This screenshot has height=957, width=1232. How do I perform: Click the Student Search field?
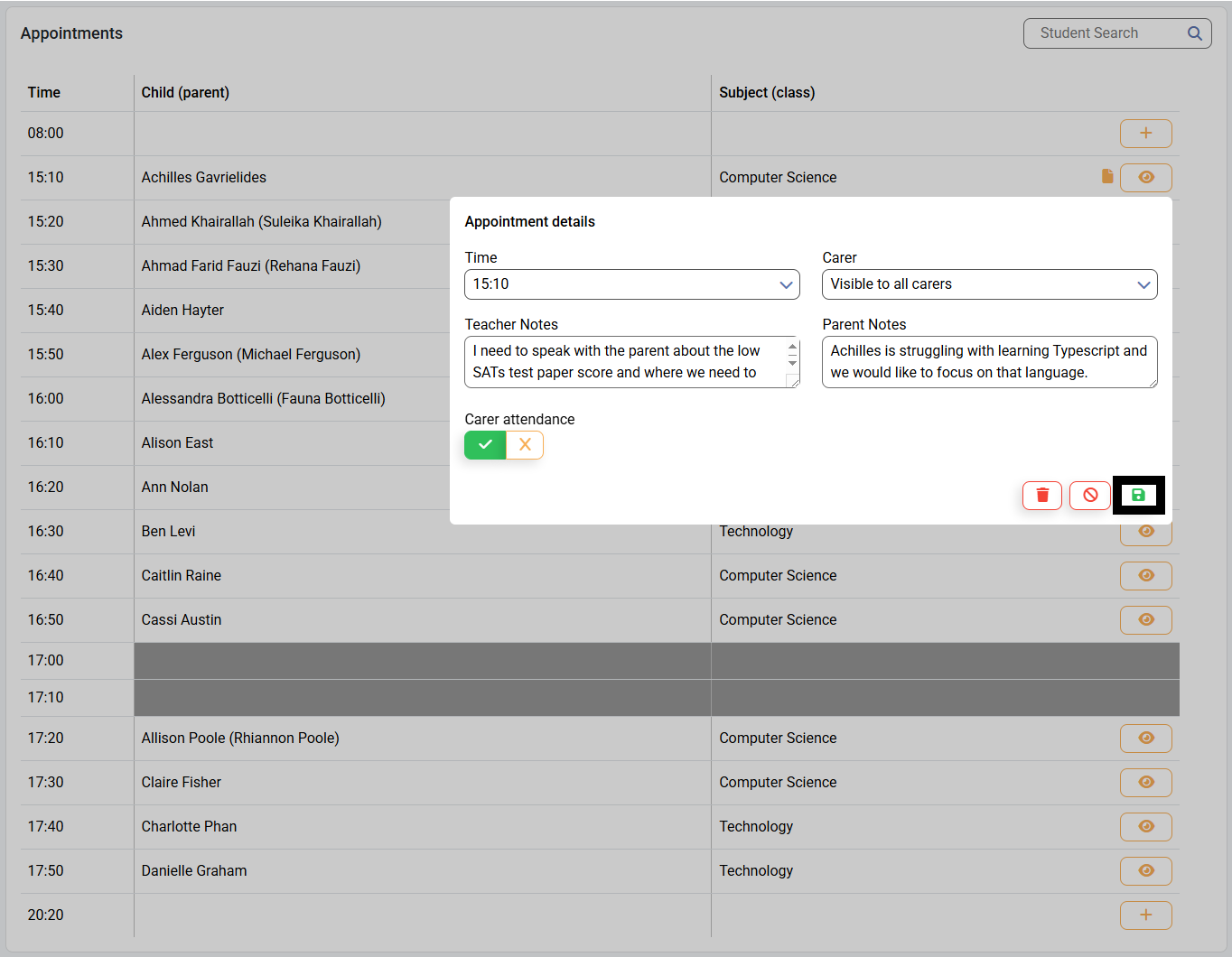tap(1107, 33)
